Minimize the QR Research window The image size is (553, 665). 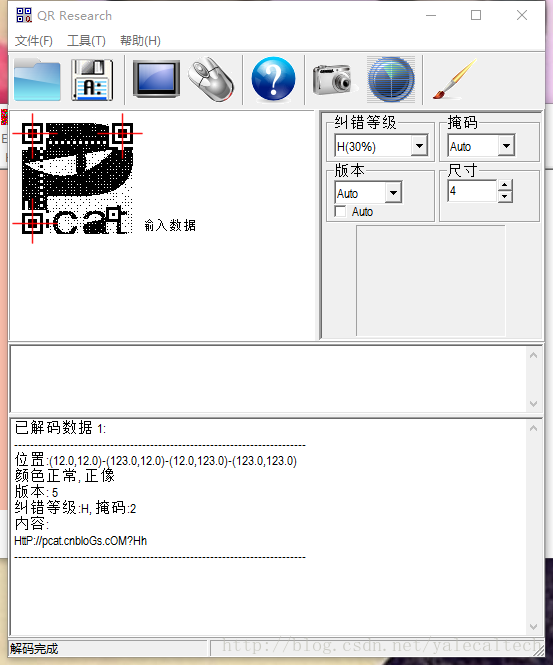431,15
